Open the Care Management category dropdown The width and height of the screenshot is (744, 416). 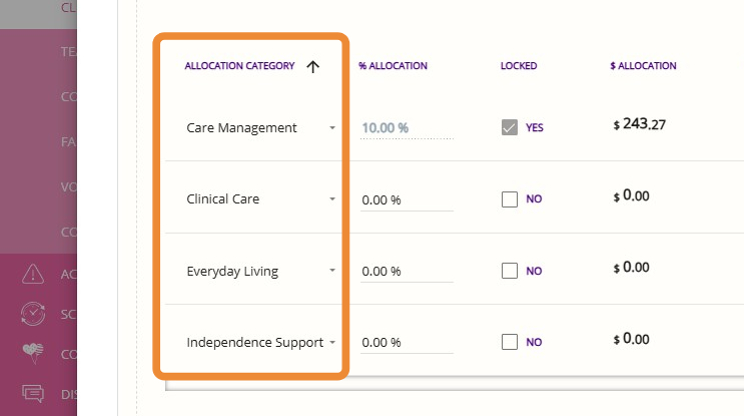(332, 128)
